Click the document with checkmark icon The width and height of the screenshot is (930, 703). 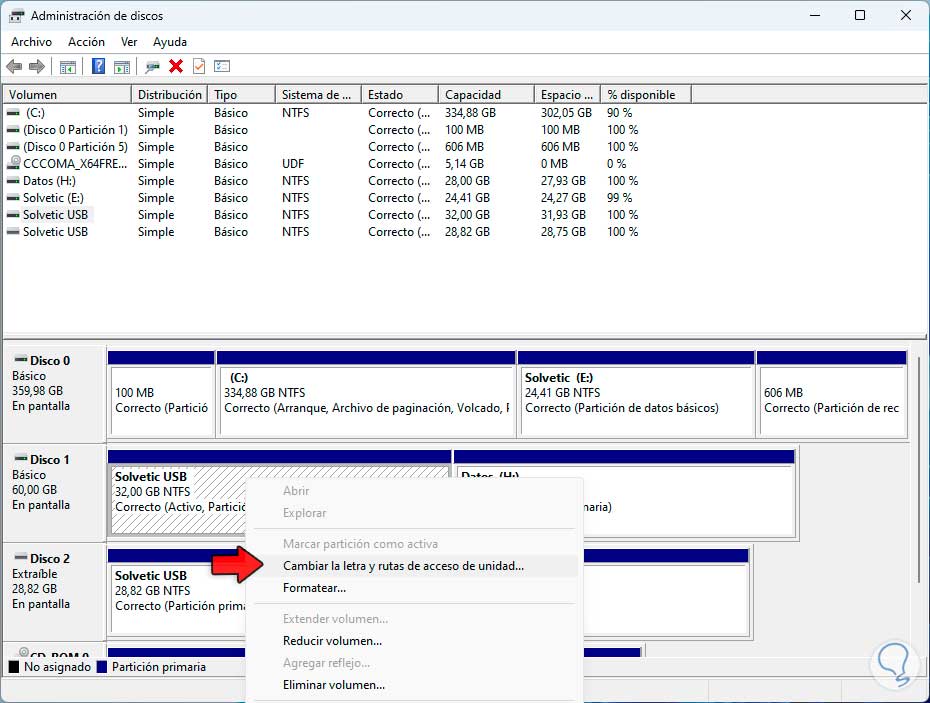pyautogui.click(x=199, y=66)
